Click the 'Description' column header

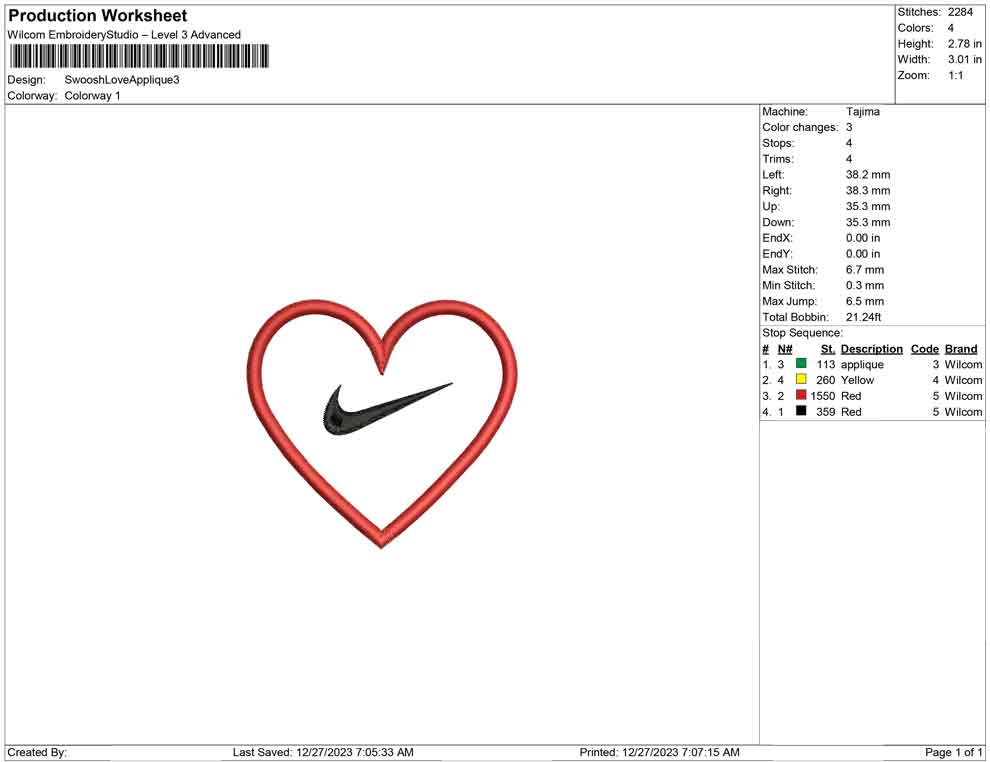point(872,349)
